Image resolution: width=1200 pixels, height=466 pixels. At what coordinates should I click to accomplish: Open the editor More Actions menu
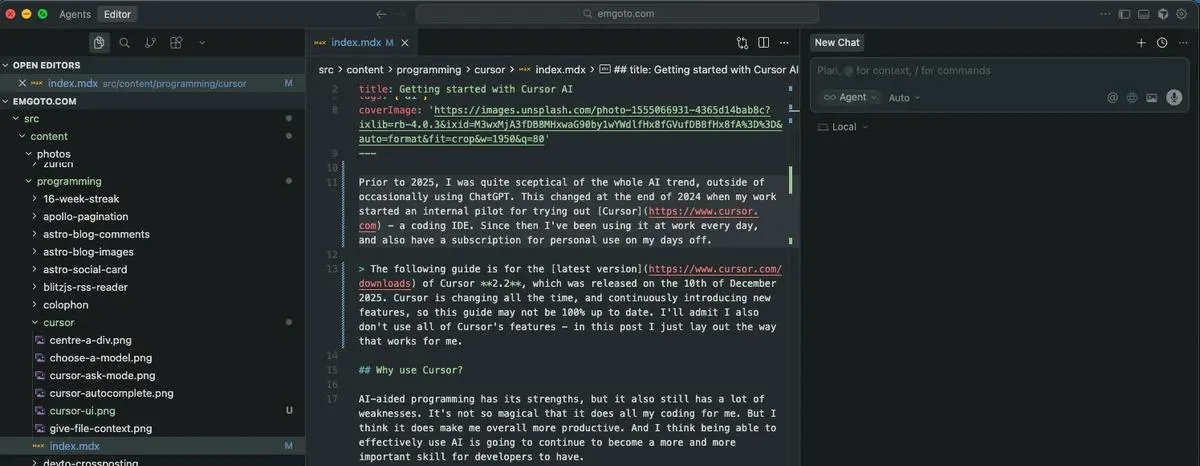pos(784,43)
